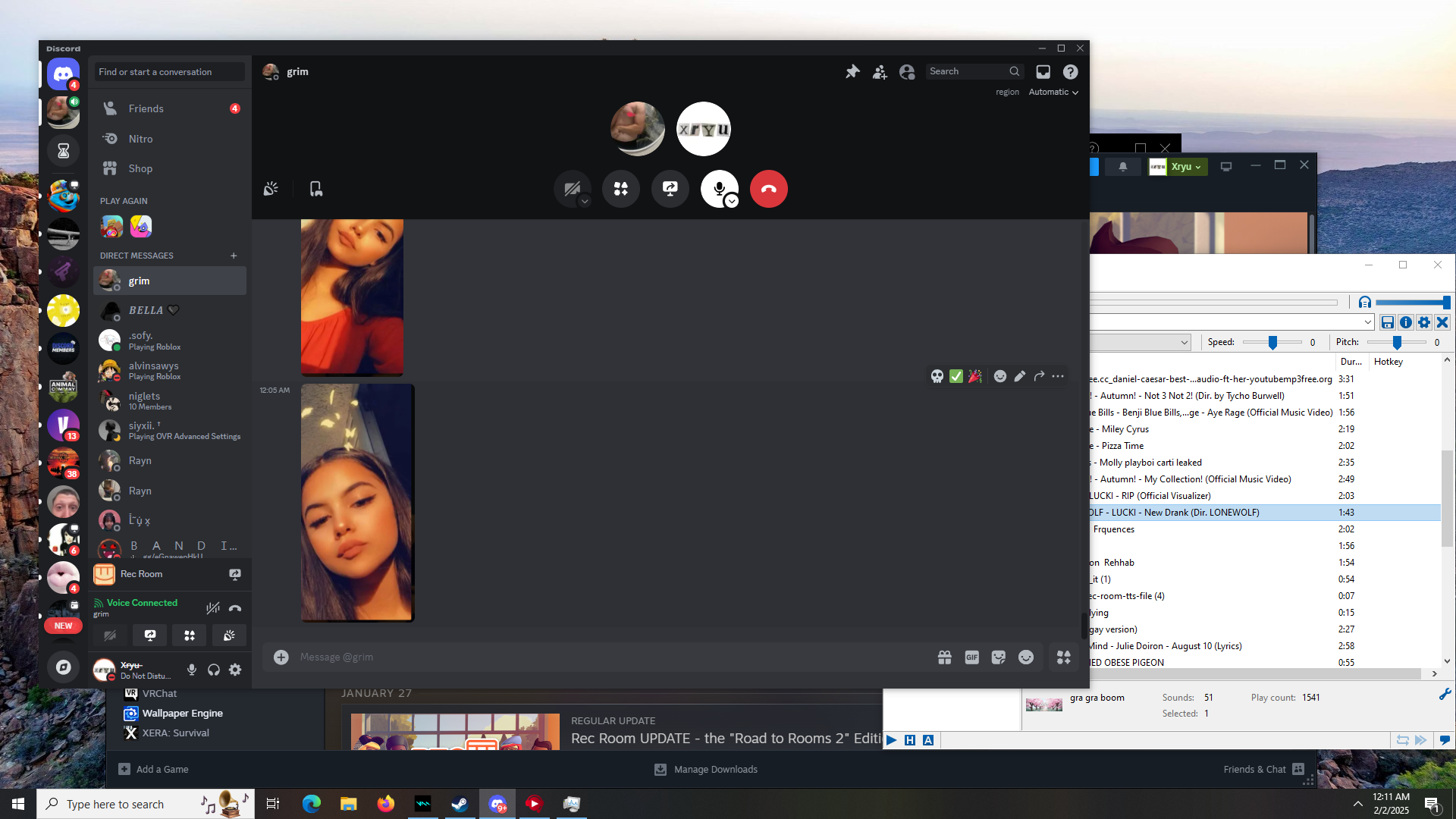Click Manage Downloads in Steam
1456x819 pixels.
point(715,769)
